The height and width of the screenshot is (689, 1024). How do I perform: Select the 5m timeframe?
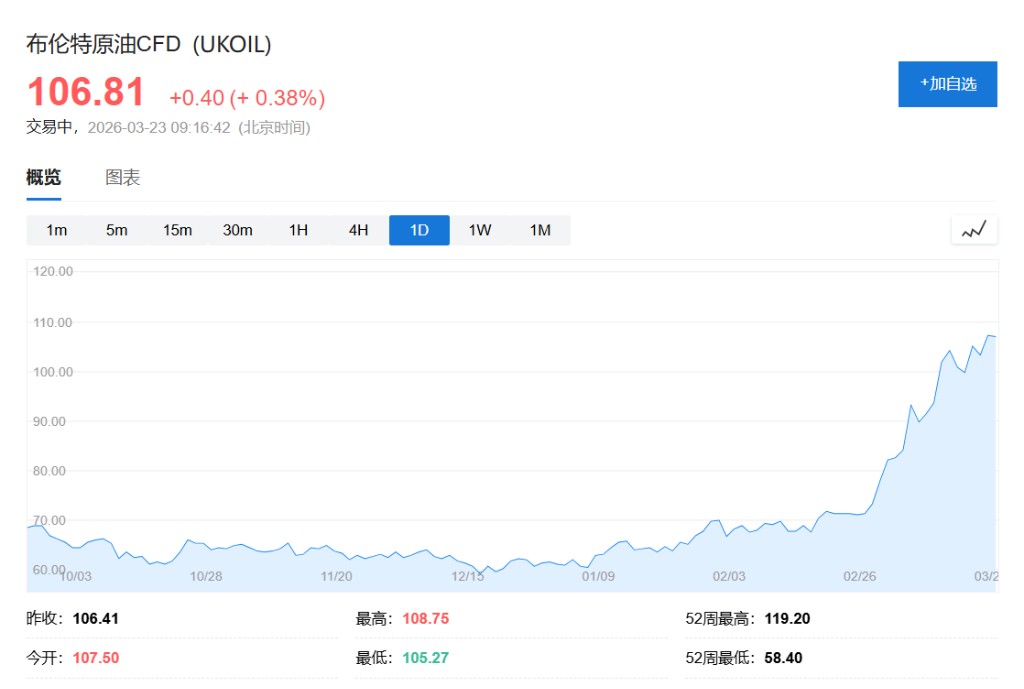click(117, 230)
